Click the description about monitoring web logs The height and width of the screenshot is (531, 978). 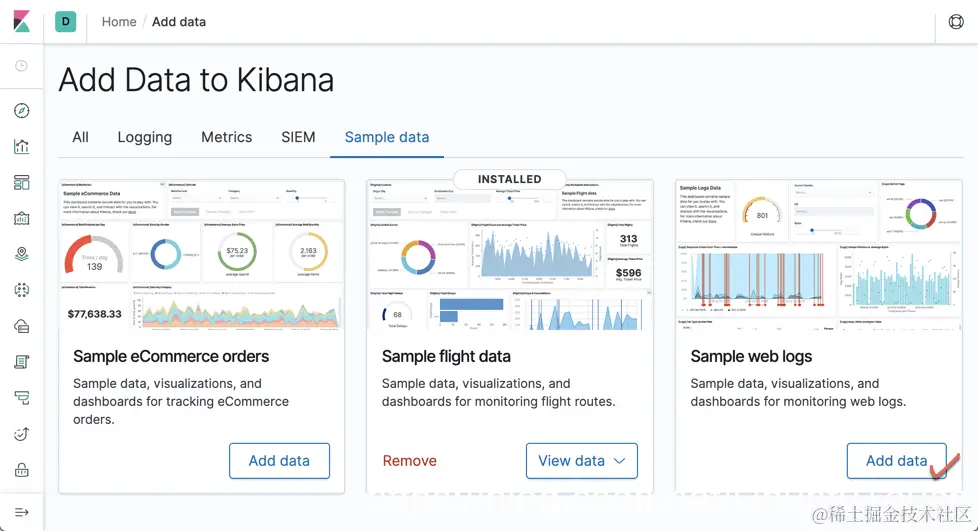pyautogui.click(x=798, y=392)
